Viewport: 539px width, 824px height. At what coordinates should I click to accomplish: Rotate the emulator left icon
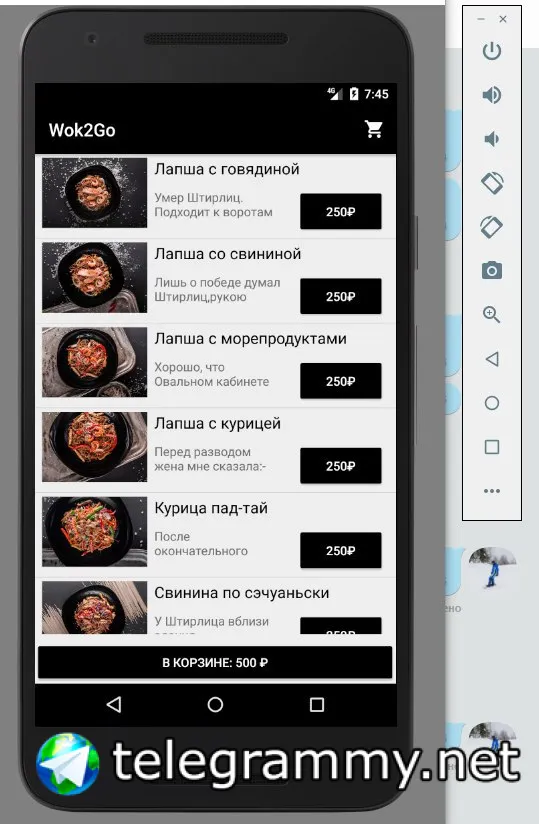[x=492, y=183]
